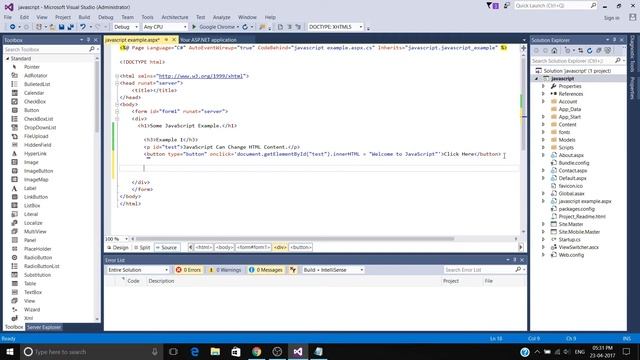
Task: Open the Analyze menu
Action: pos(222,17)
